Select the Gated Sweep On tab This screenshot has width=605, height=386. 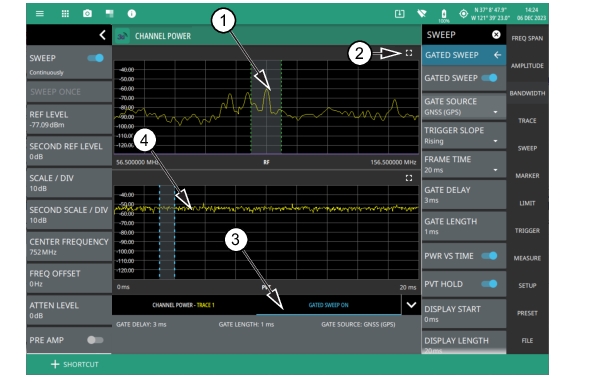(328, 305)
